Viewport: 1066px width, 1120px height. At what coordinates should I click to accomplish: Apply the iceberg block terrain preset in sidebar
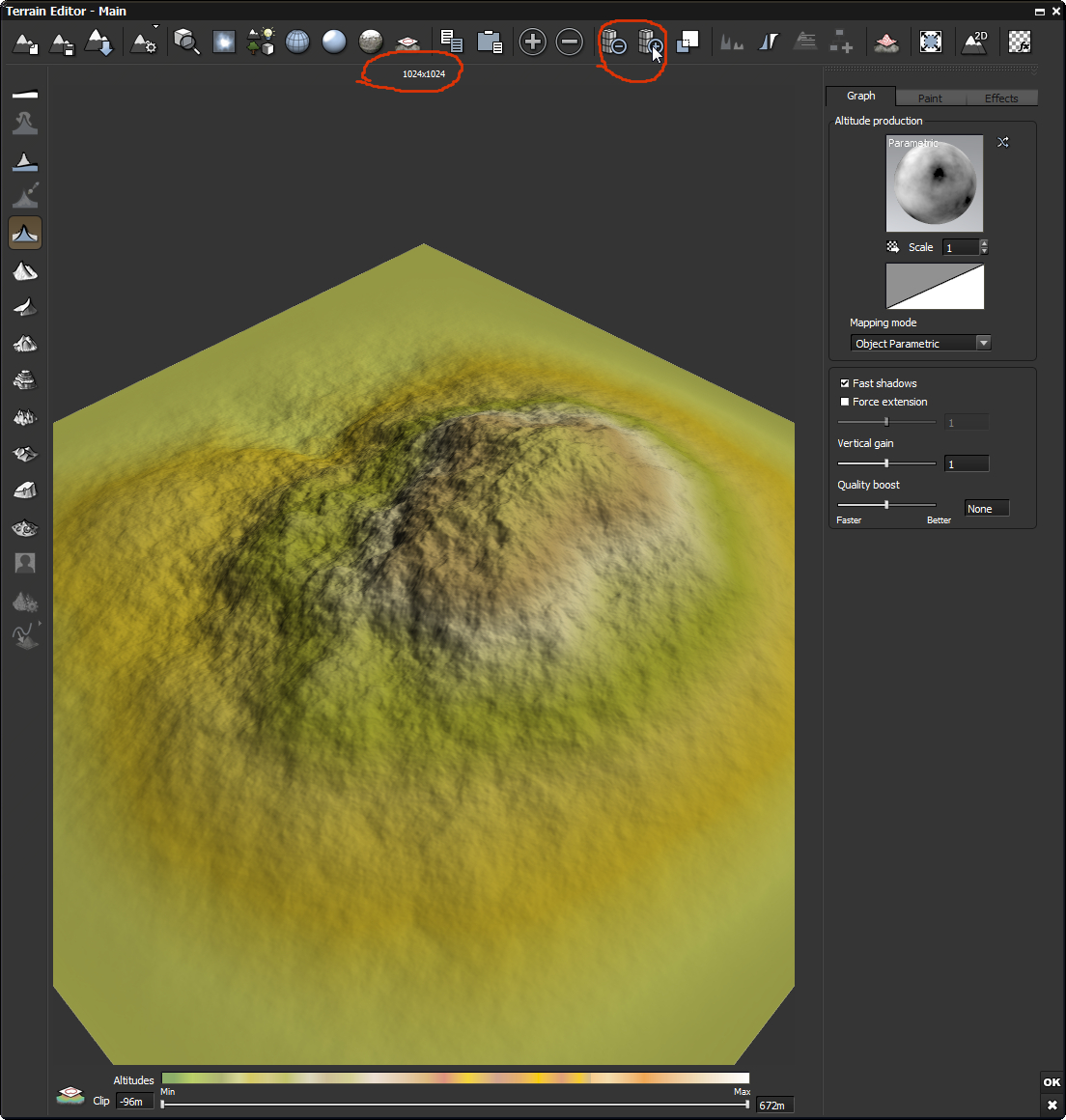[x=25, y=490]
